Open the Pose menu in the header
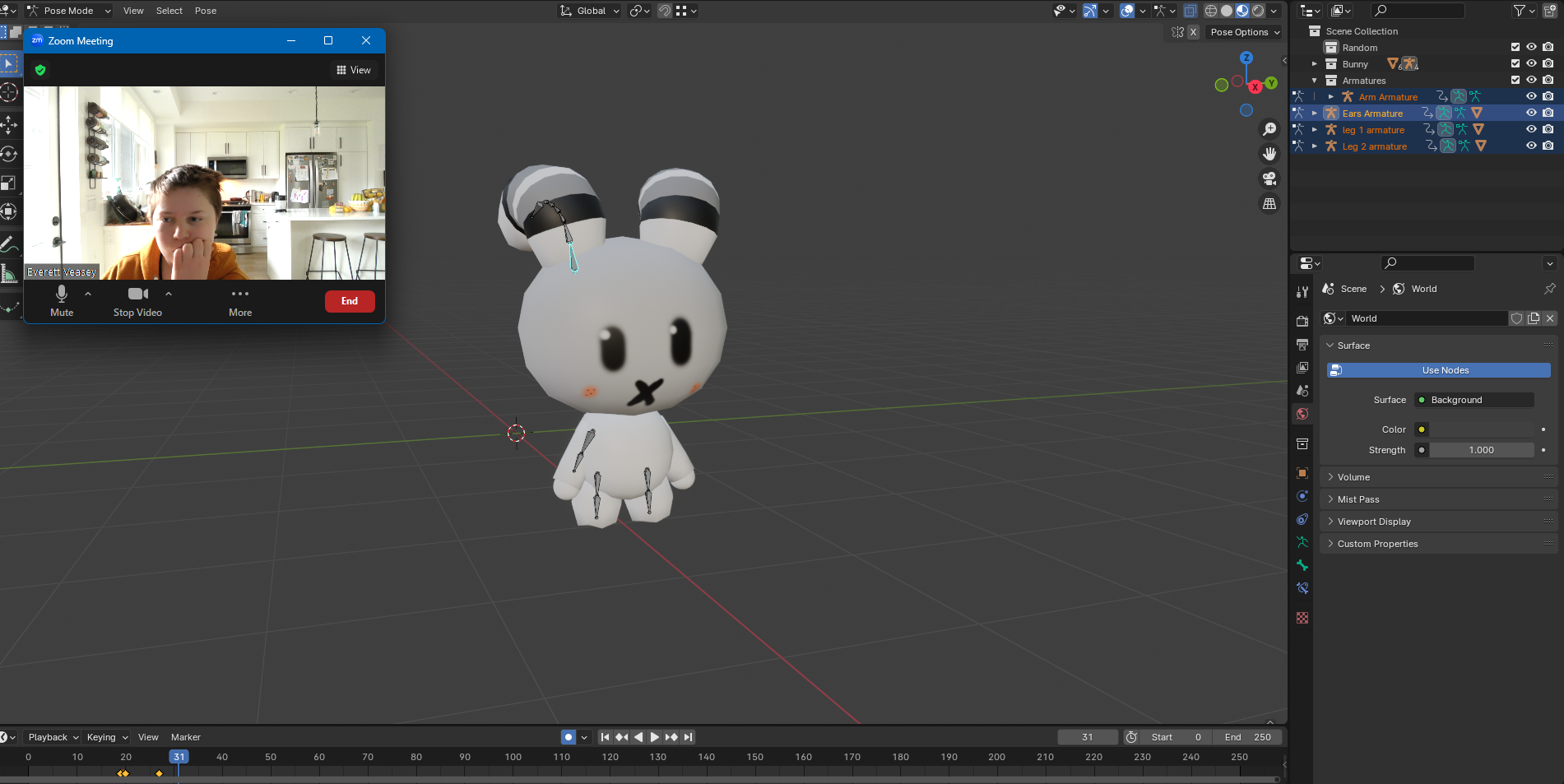 (x=205, y=11)
